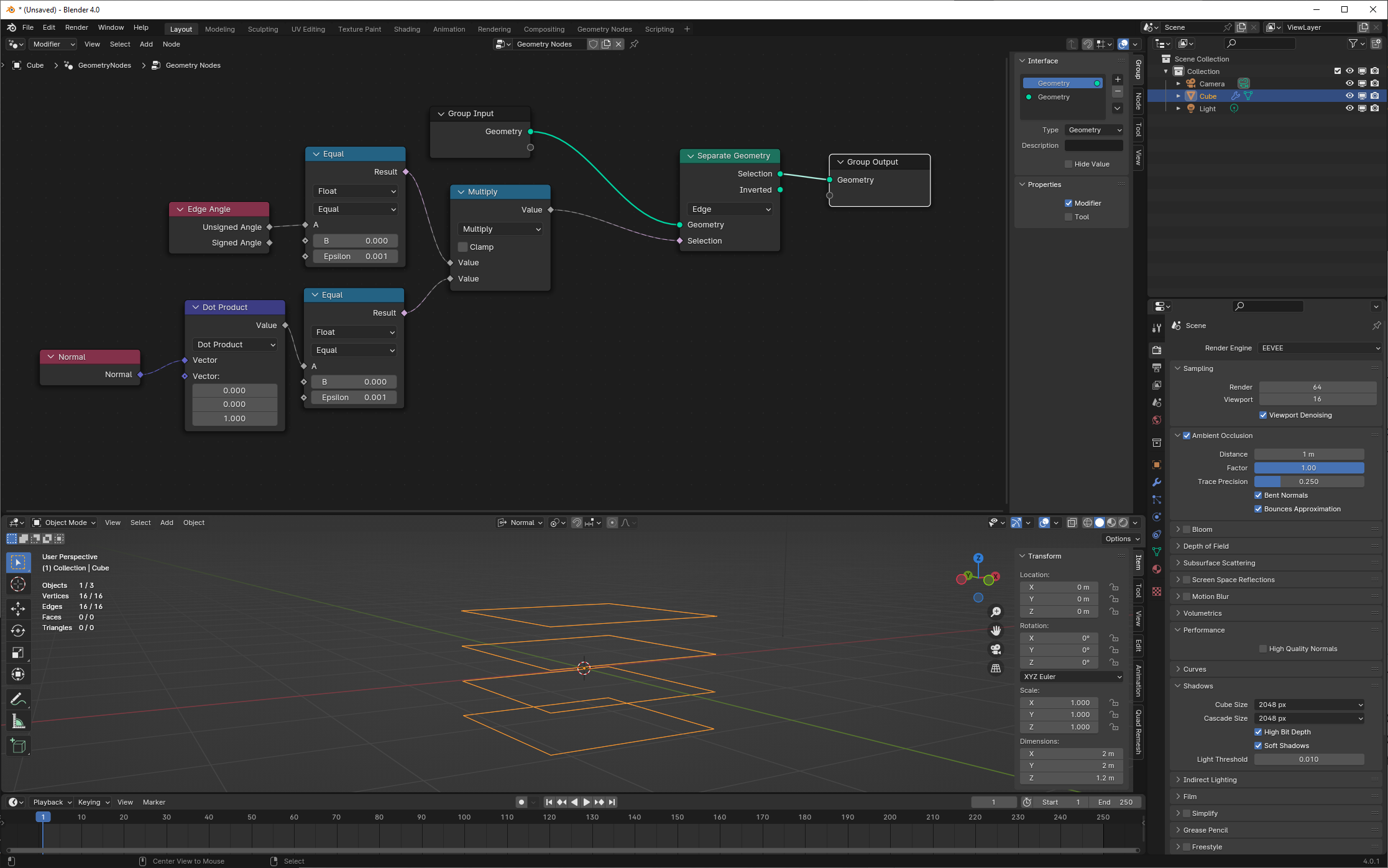Switch to the Shading workspace tab
The width and height of the screenshot is (1388, 868).
pos(407,29)
